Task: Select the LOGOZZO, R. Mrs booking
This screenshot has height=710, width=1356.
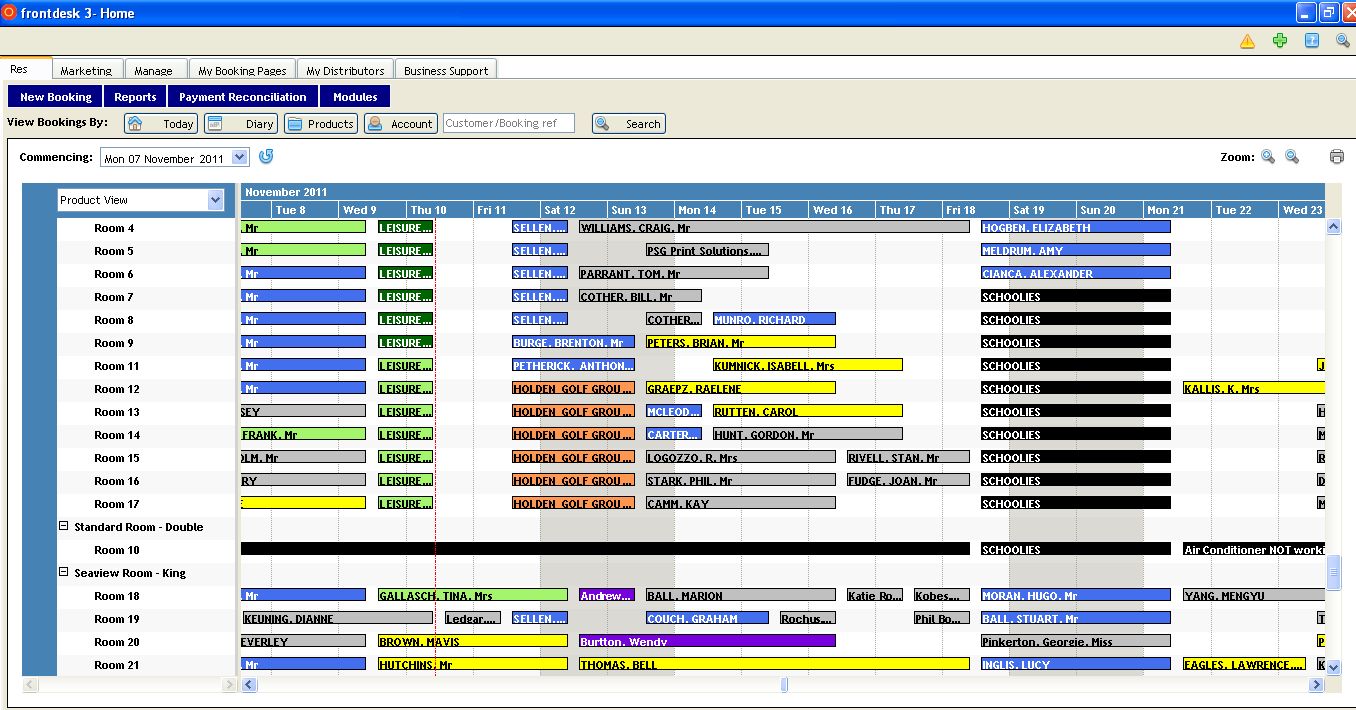Action: [741, 457]
